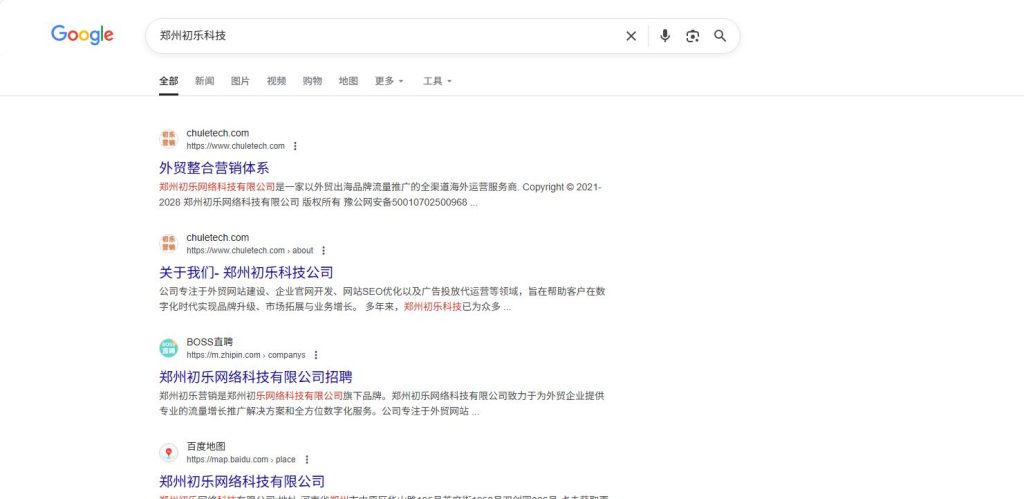Viewport: 1024px width, 499px height.
Task: Click URL https://www.chuletech.com › about
Action: point(250,251)
